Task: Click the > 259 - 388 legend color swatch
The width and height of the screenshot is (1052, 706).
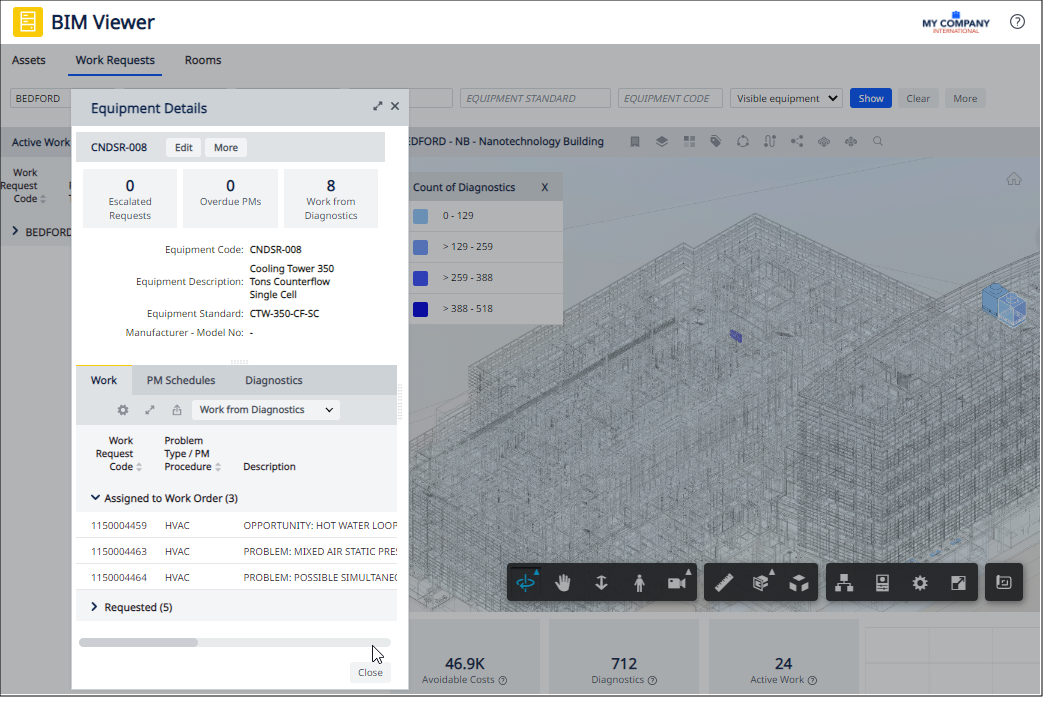Action: click(421, 279)
